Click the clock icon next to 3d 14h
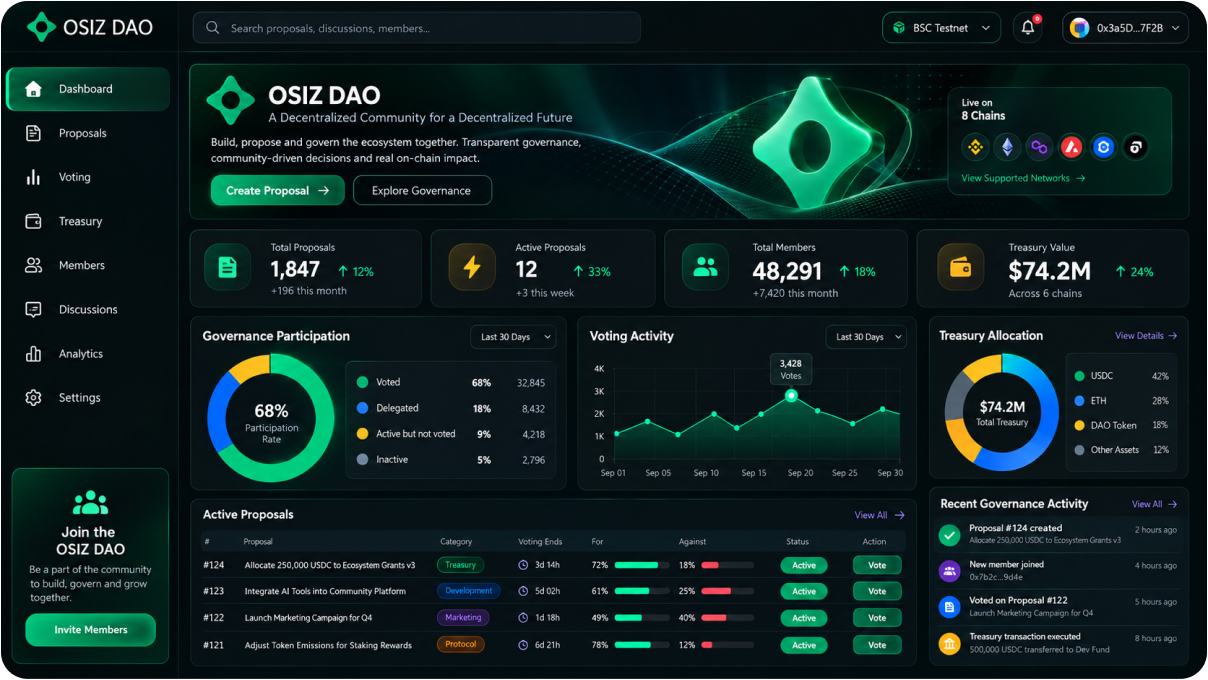The width and height of the screenshot is (1208, 680). click(x=523, y=565)
